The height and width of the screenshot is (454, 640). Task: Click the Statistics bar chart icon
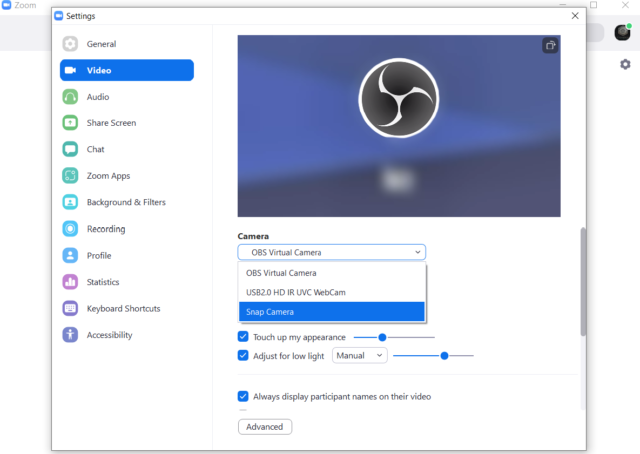[70, 282]
